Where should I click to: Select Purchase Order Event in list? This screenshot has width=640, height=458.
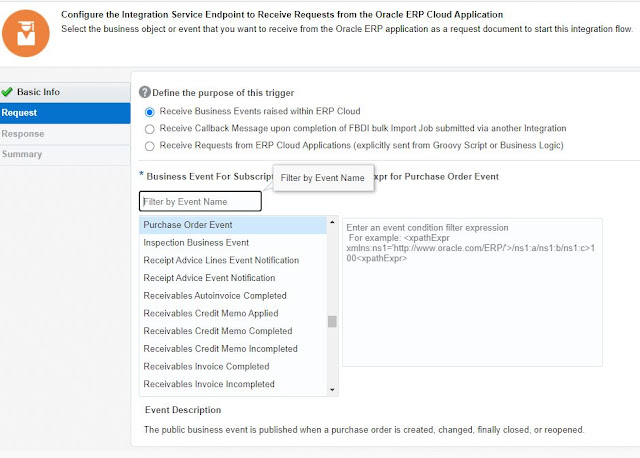(233, 225)
